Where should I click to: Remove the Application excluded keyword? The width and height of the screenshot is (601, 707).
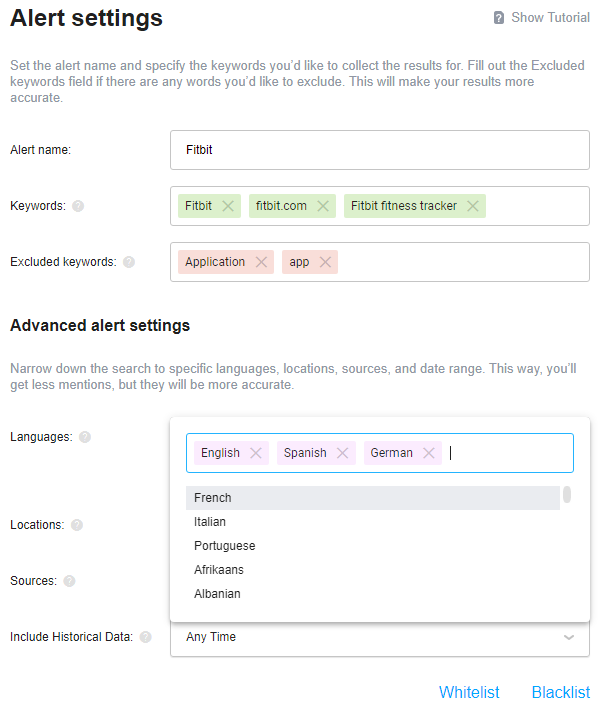[262, 262]
